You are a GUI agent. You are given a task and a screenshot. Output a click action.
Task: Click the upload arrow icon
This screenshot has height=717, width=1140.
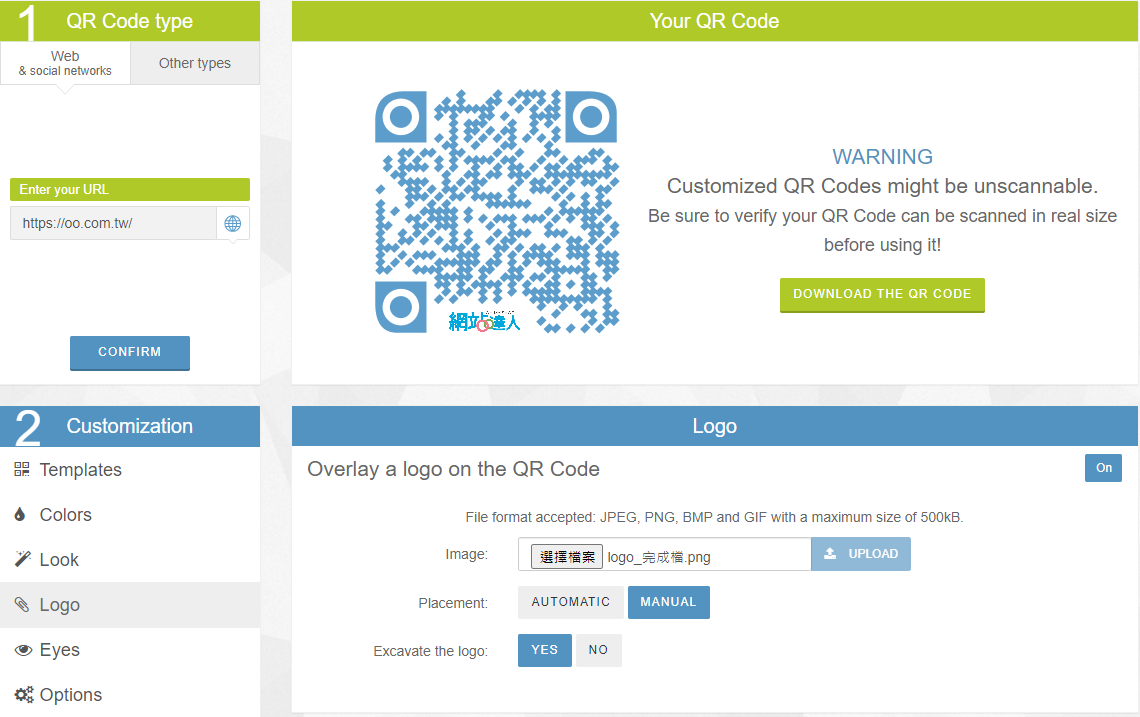pyautogui.click(x=830, y=554)
